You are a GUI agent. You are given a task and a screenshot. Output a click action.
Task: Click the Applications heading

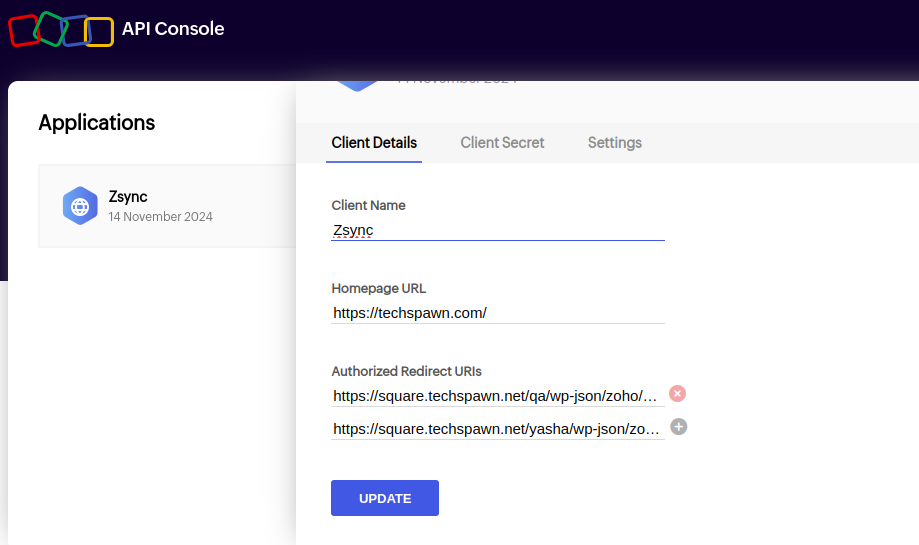pyautogui.click(x=97, y=123)
